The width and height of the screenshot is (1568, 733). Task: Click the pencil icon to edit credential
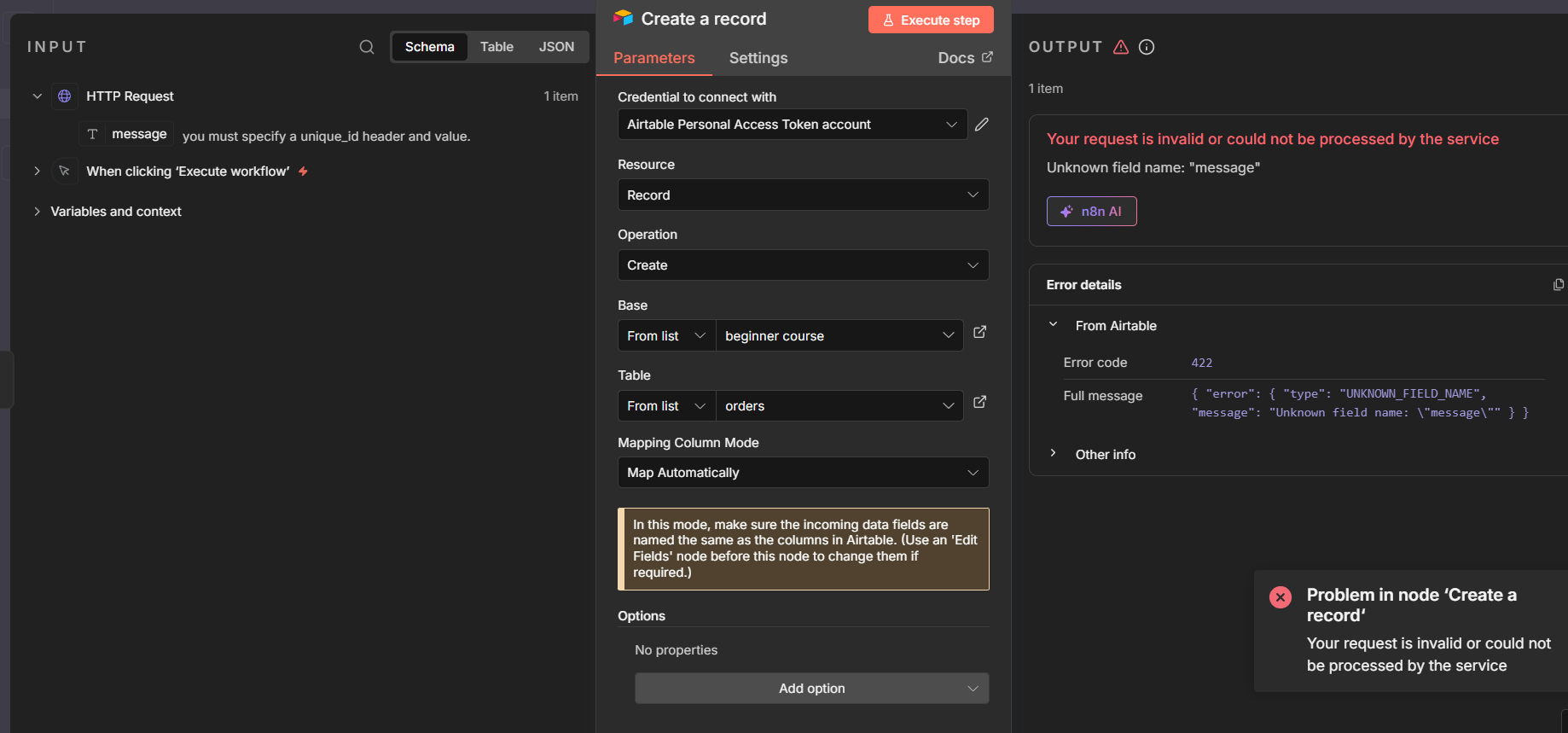click(982, 125)
